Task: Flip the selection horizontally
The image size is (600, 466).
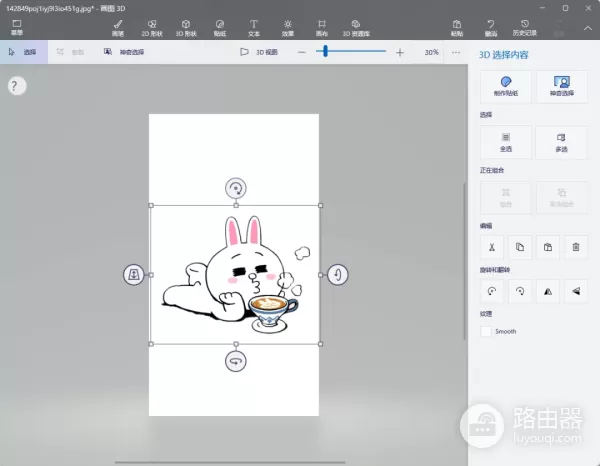Action: pyautogui.click(x=548, y=291)
